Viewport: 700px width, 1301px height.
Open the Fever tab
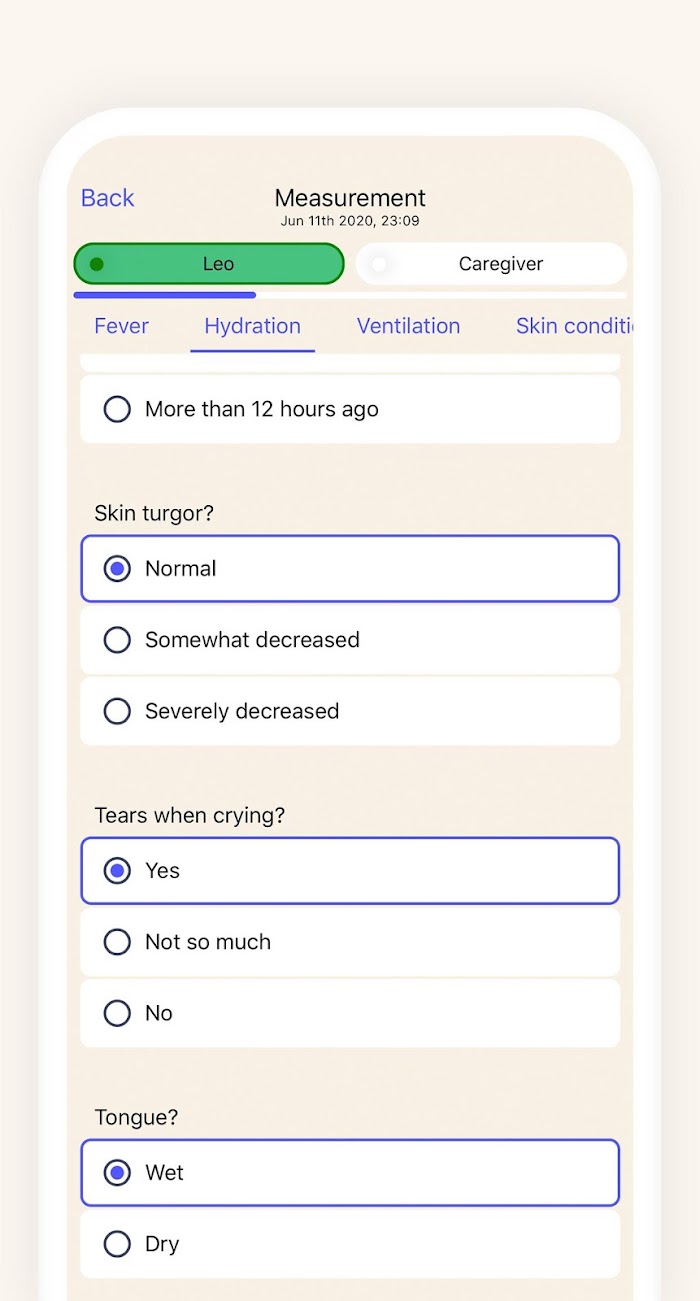tap(121, 326)
